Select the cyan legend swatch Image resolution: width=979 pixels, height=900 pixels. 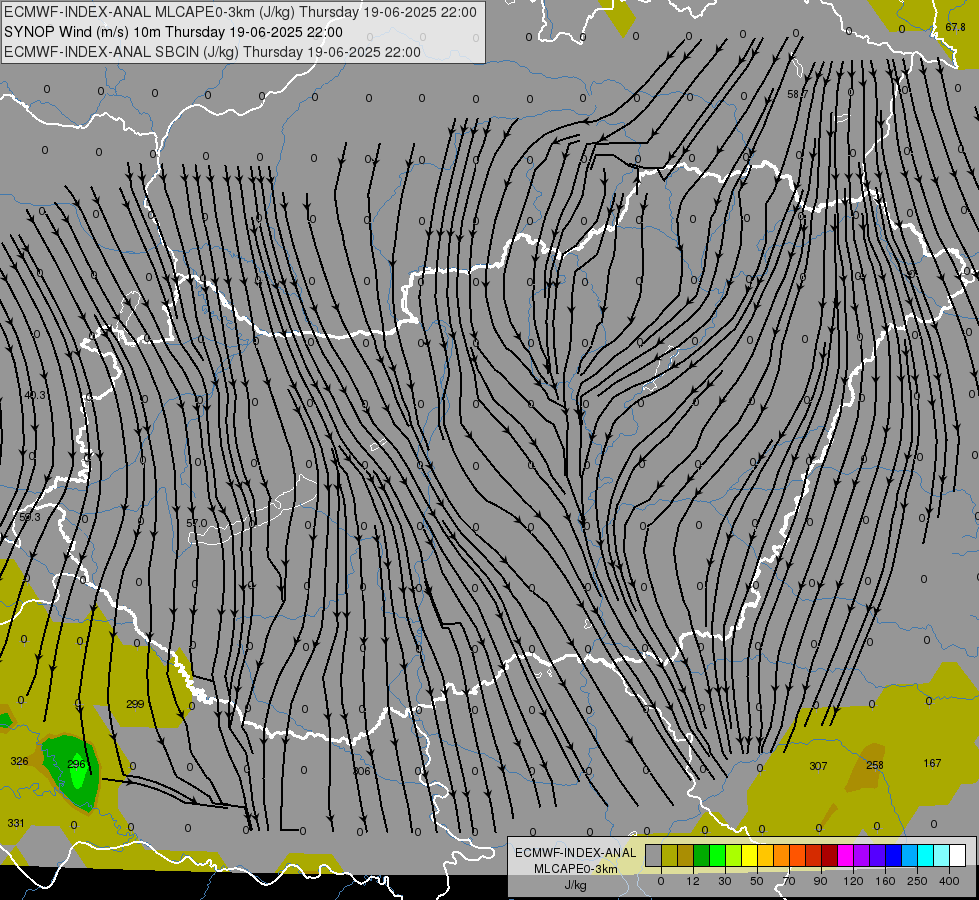tap(927, 855)
